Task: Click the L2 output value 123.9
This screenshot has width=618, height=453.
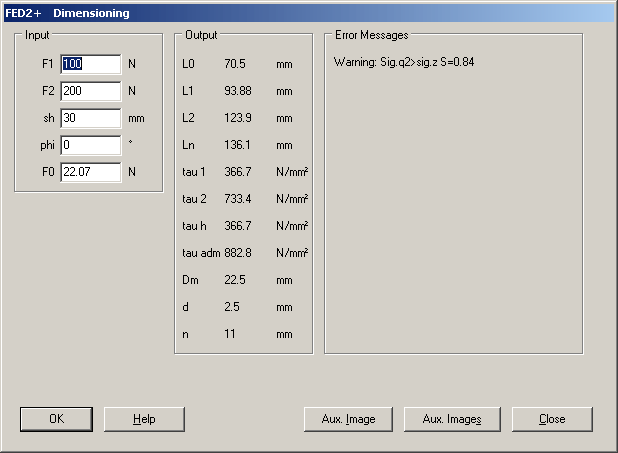Action: click(238, 118)
